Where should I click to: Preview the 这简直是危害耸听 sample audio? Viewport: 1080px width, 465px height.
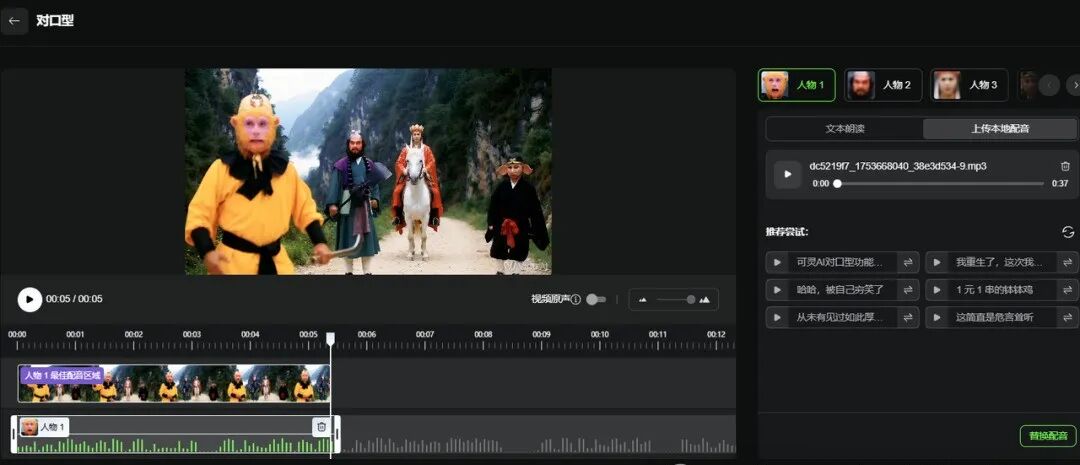937,318
